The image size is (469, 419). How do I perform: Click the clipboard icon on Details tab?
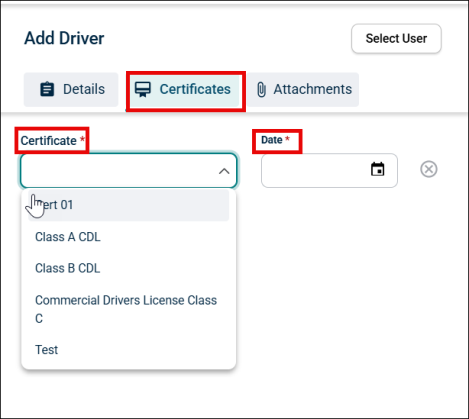[x=47, y=89]
